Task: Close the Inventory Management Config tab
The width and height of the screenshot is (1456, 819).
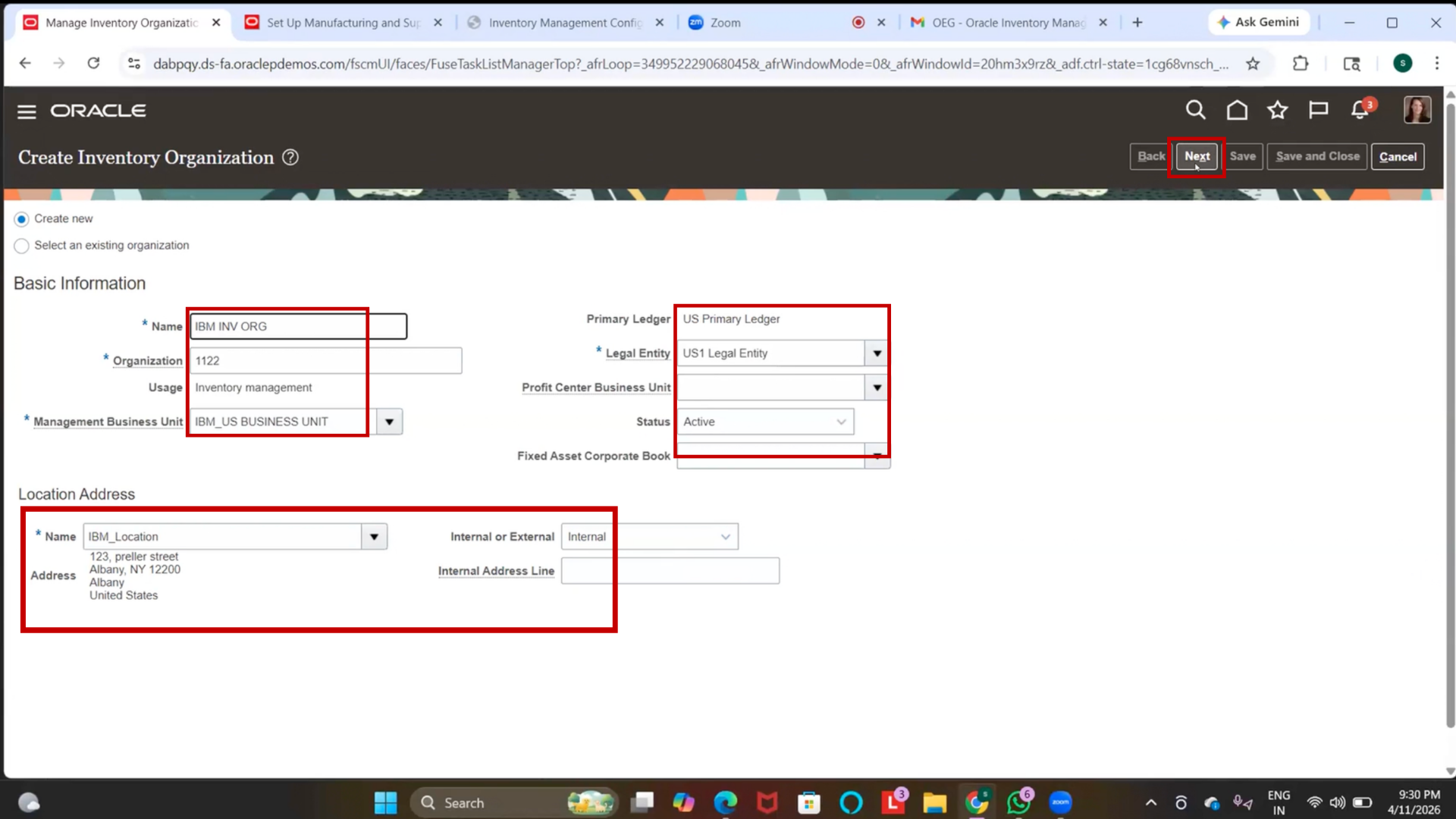Action: click(659, 23)
